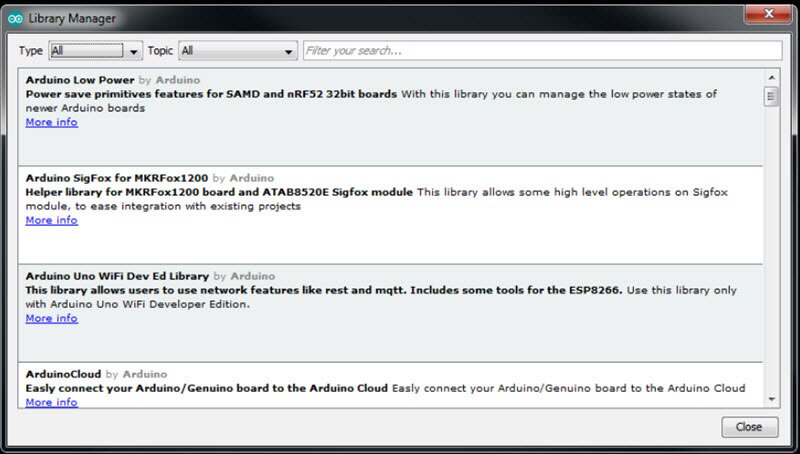Click the 'Filter your search' input field
The height and width of the screenshot is (454, 800).
point(541,50)
